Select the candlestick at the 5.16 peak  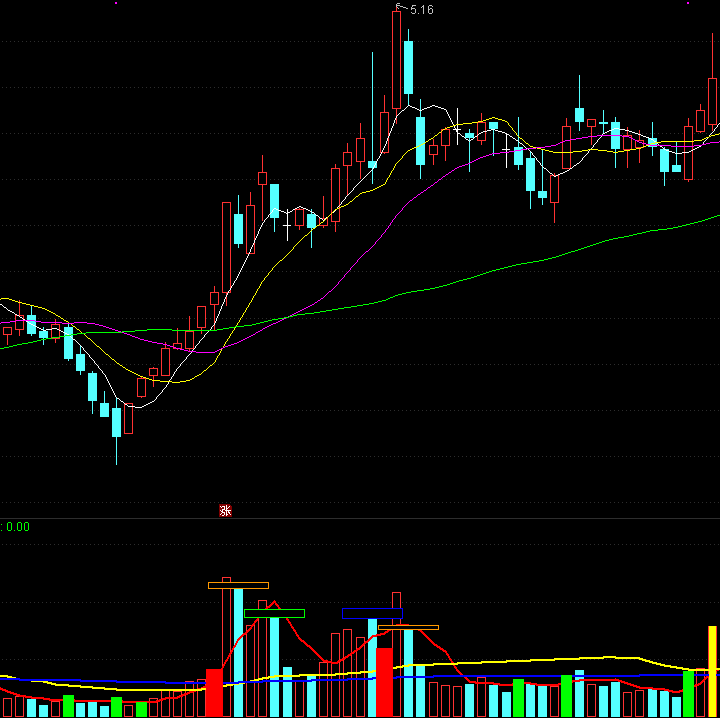(396, 60)
